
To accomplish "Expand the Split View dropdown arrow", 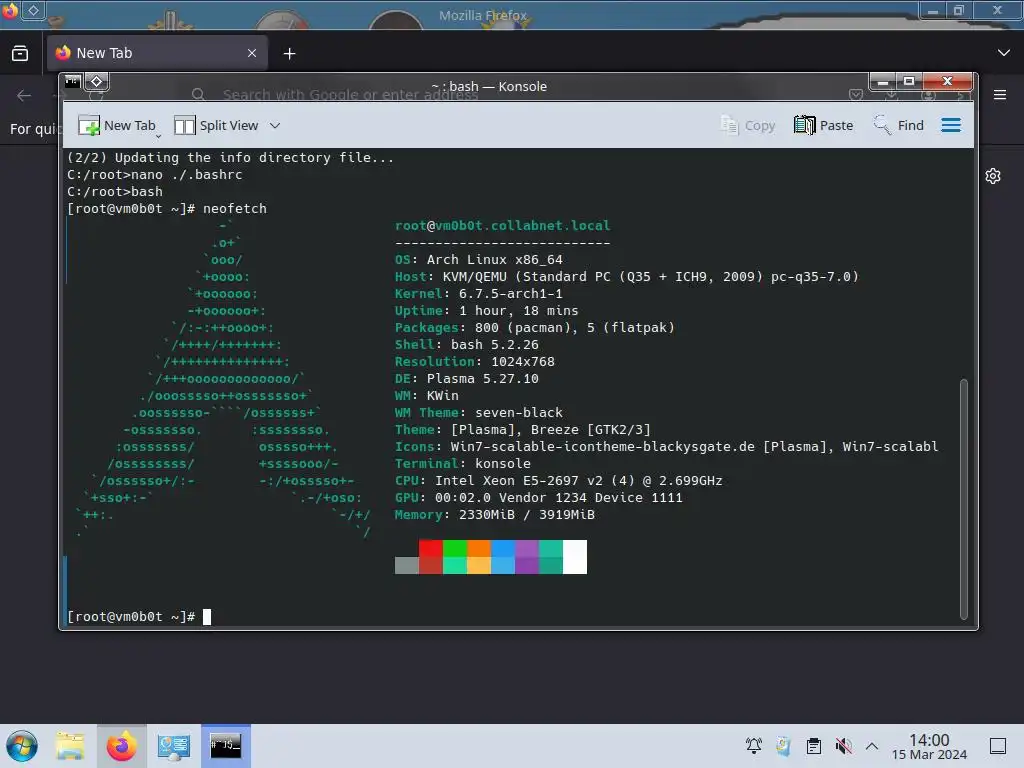I will click(x=275, y=125).
